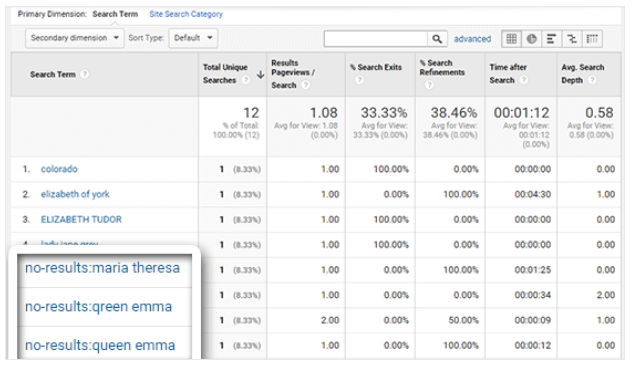This screenshot has height=368, width=633.
Task: Click the table search input field
Action: pos(376,39)
